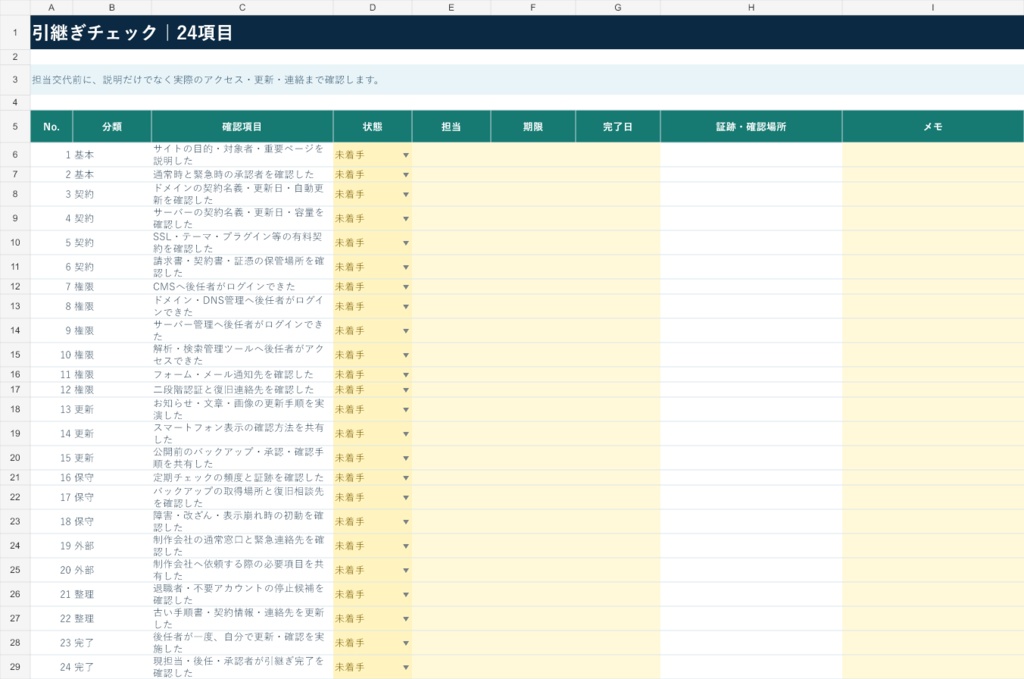Select cell ドメイン・DNS管理へ後任者がログイン

pos(242,306)
